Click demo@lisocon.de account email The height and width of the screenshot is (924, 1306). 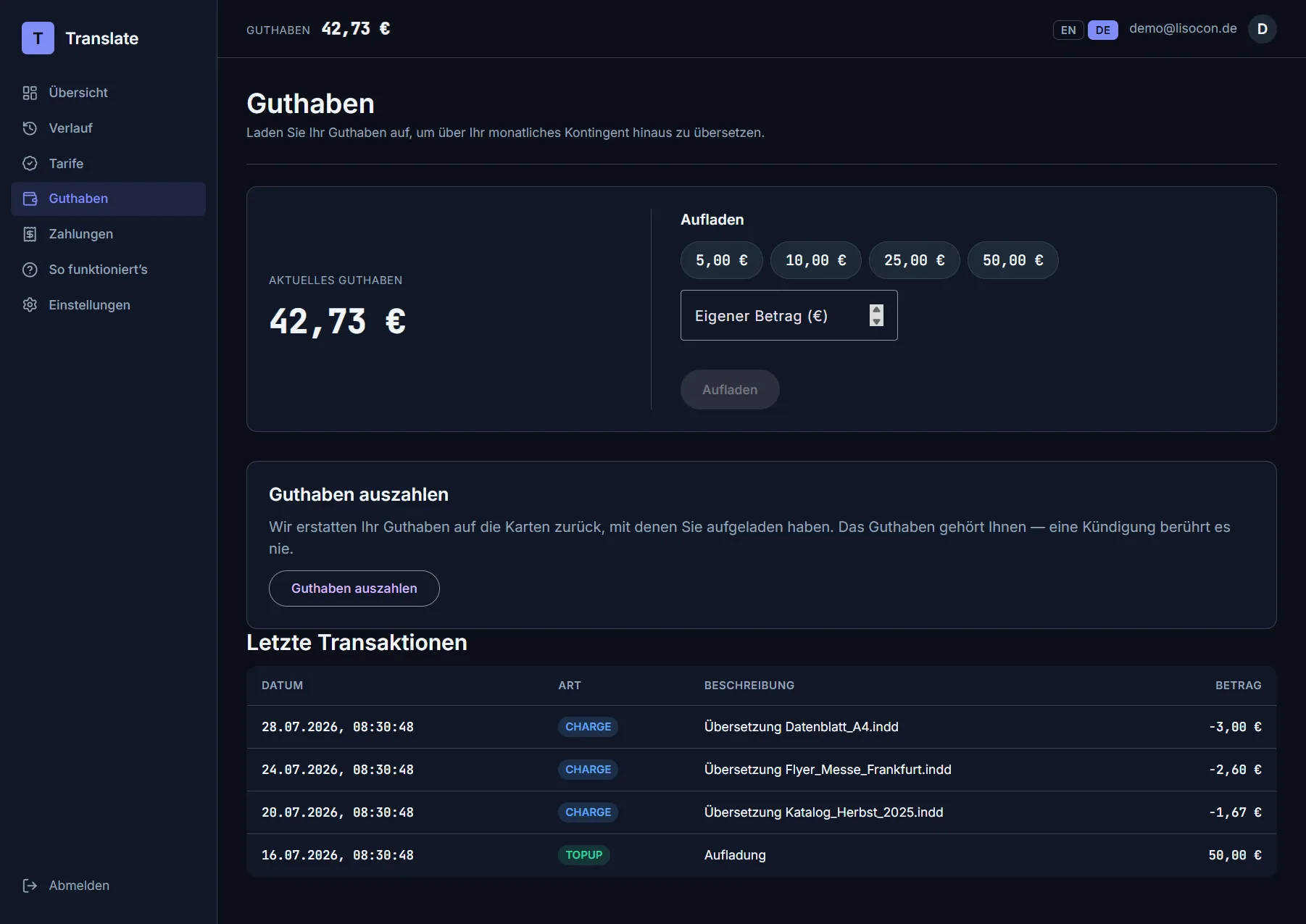pos(1183,28)
